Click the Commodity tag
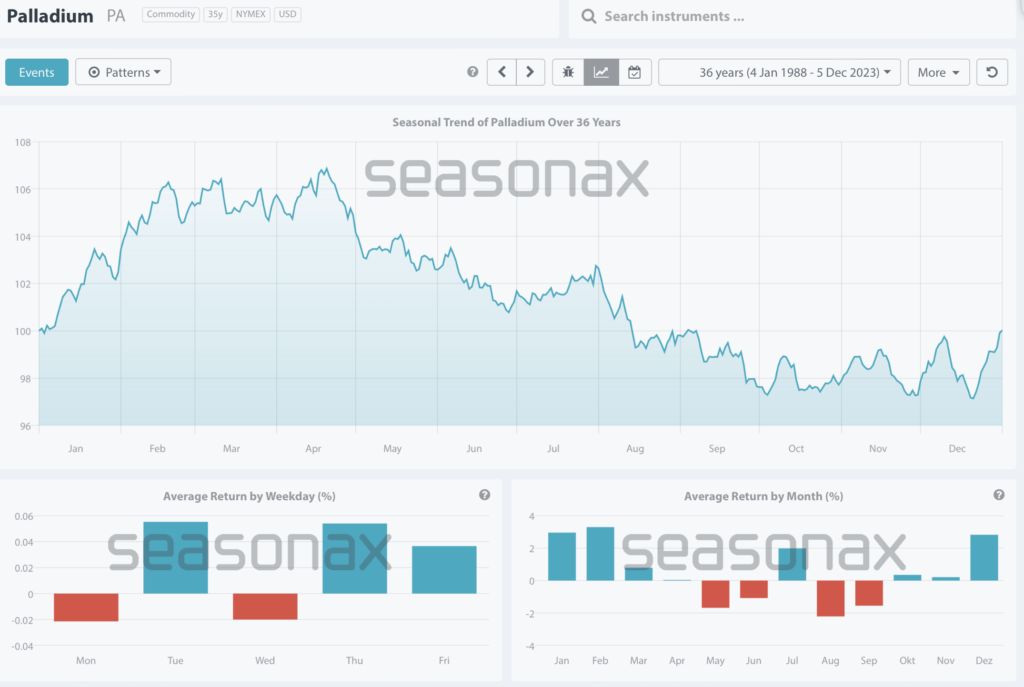Screen dimensions: 1024x687 click(x=169, y=15)
